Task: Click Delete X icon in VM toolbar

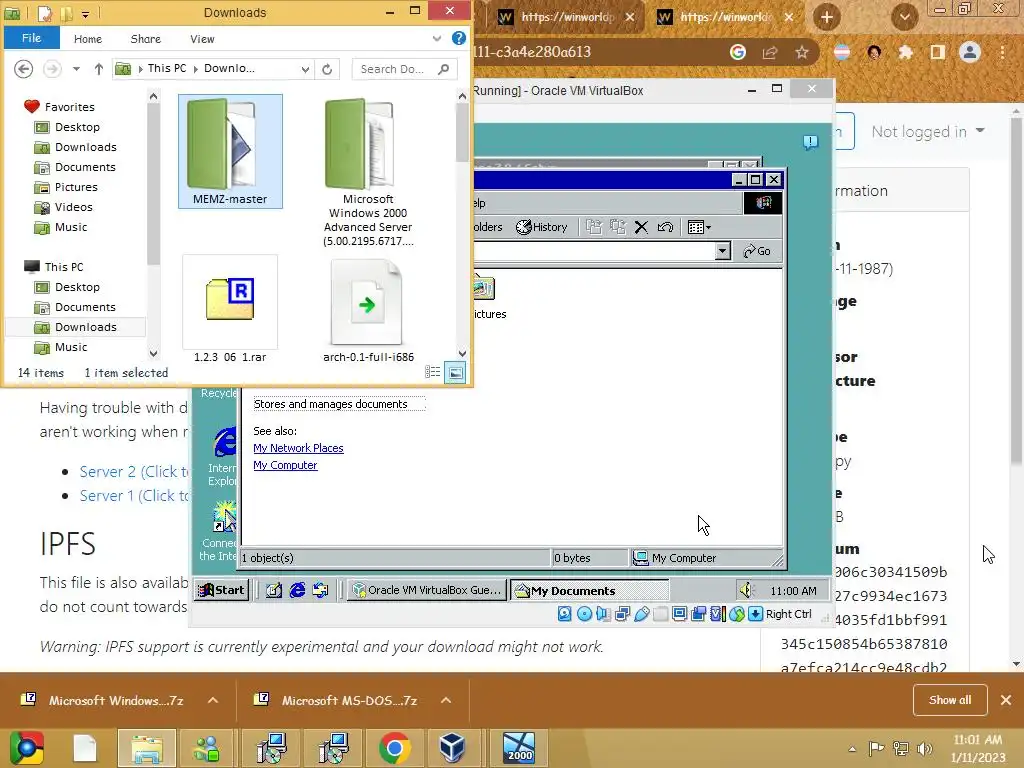Action: pos(641,227)
